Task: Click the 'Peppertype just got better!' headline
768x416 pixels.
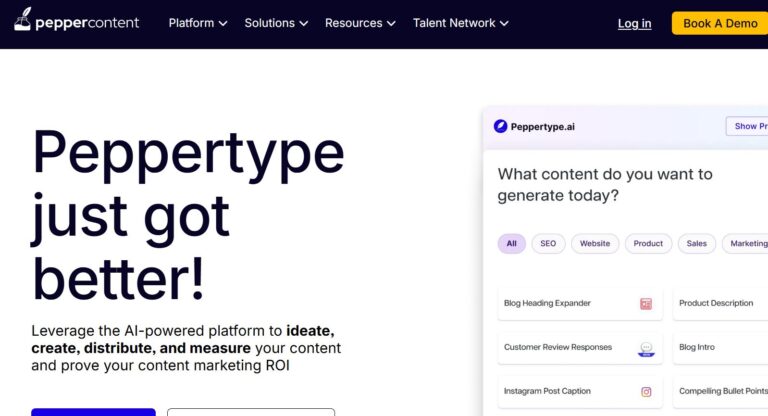Action: 189,215
